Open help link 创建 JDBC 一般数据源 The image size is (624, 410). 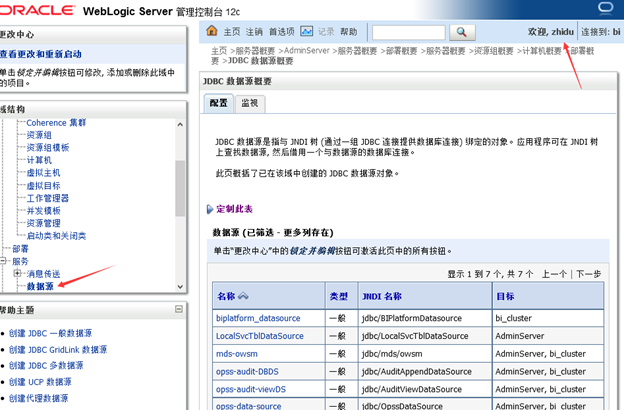51,333
